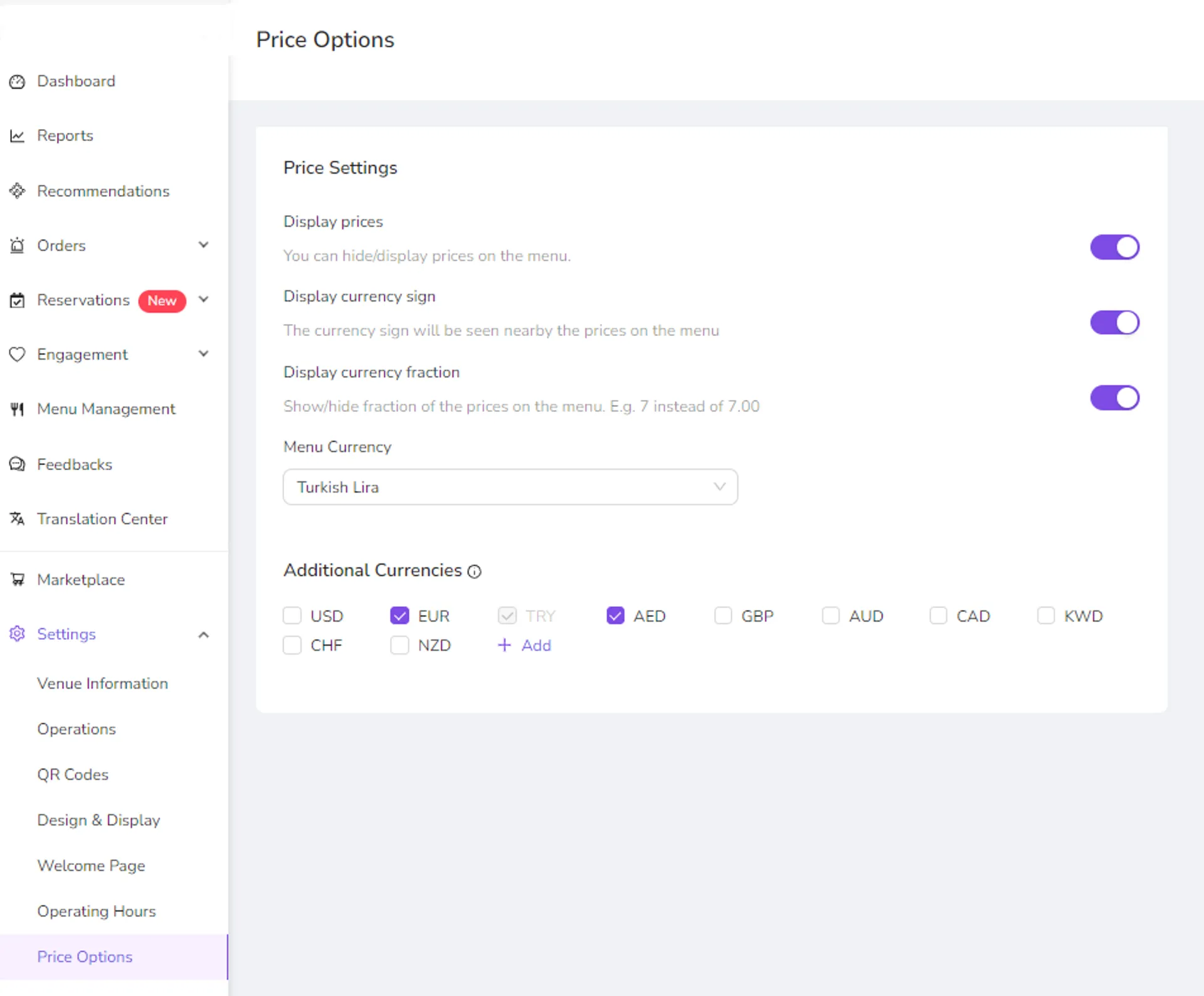Expand the Orders submenu chevron
Image resolution: width=1204 pixels, height=996 pixels.
click(203, 245)
